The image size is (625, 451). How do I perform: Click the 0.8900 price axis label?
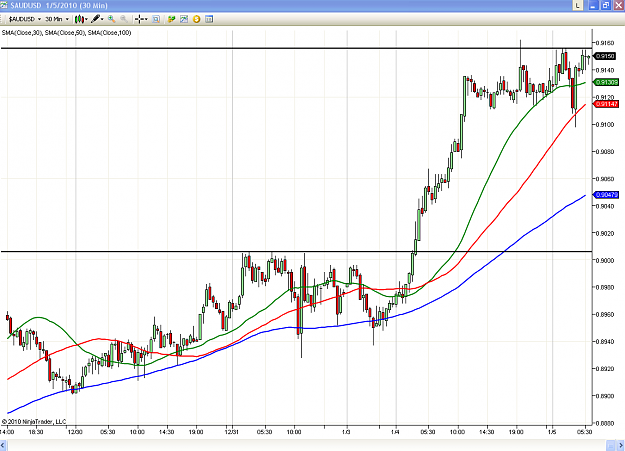pos(605,396)
